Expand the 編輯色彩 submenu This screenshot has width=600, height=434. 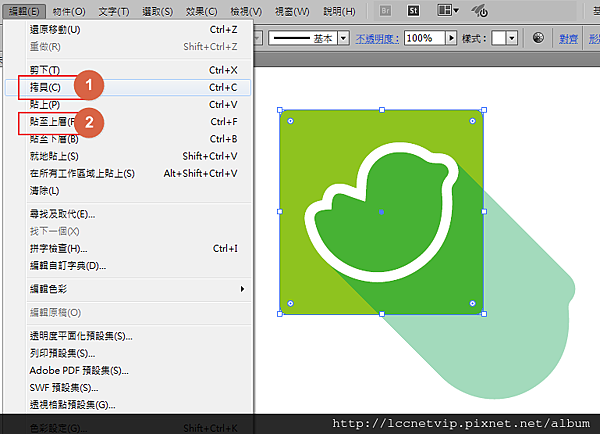[x=128, y=289]
